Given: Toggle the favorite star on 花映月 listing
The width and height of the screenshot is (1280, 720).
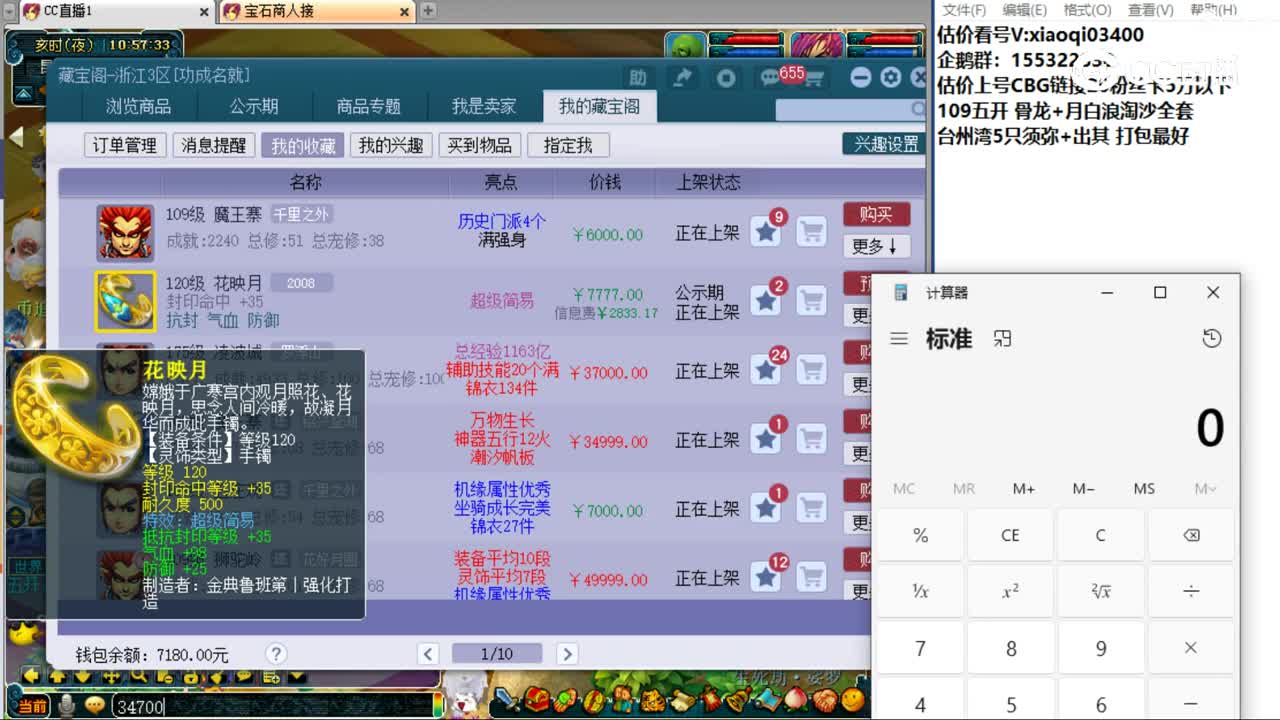Looking at the screenshot, I should 765,300.
